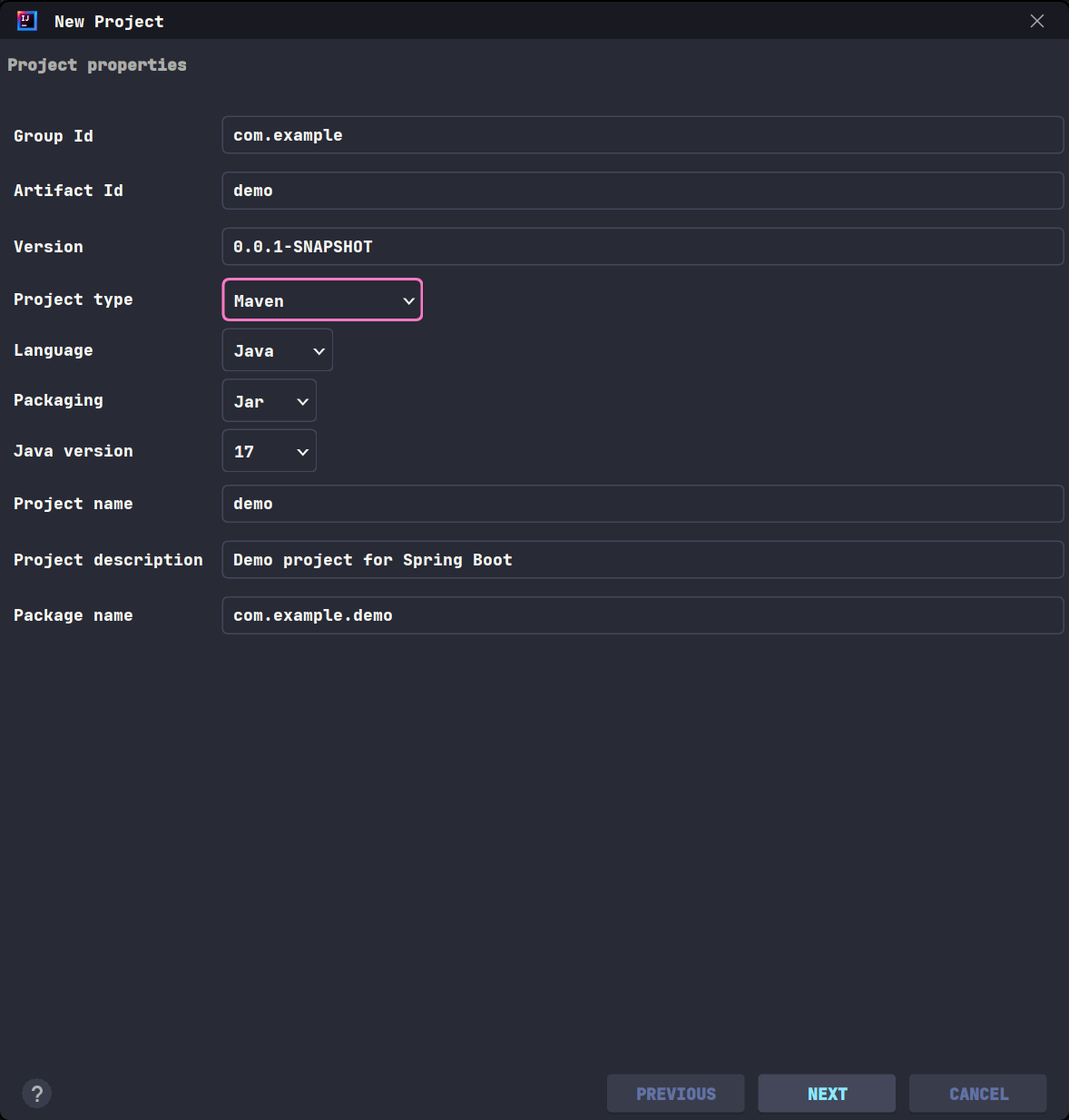Click the Group Id field com.example

click(x=642, y=135)
